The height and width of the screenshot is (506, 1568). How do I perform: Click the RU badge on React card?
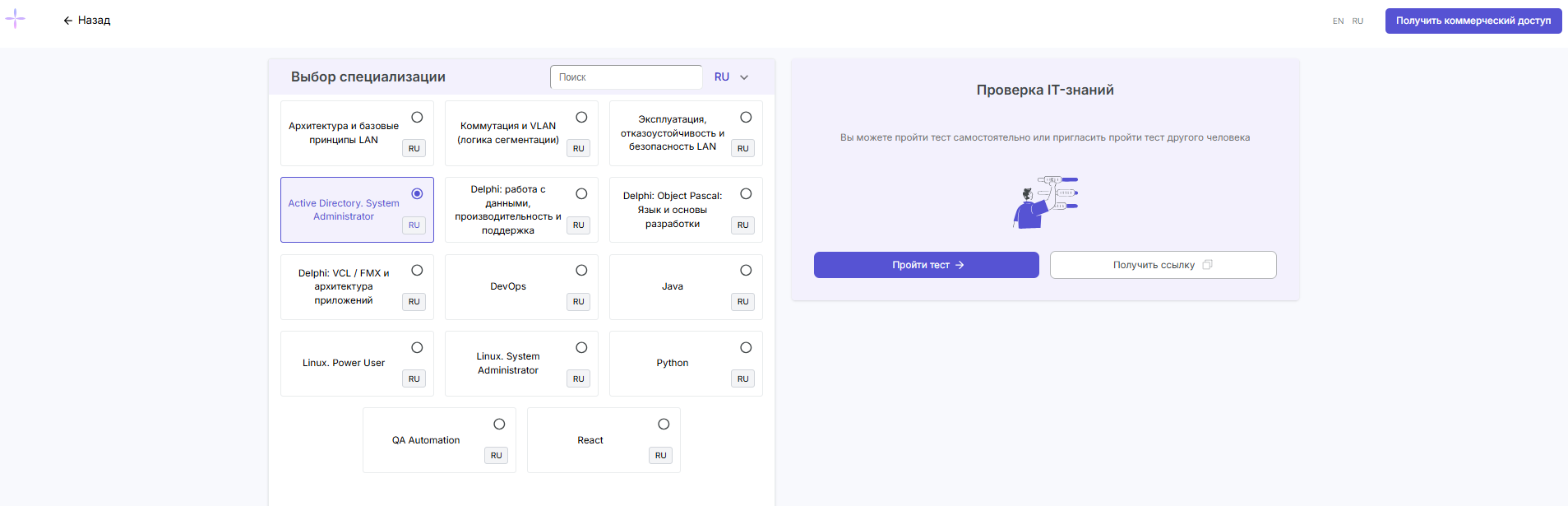(x=660, y=456)
